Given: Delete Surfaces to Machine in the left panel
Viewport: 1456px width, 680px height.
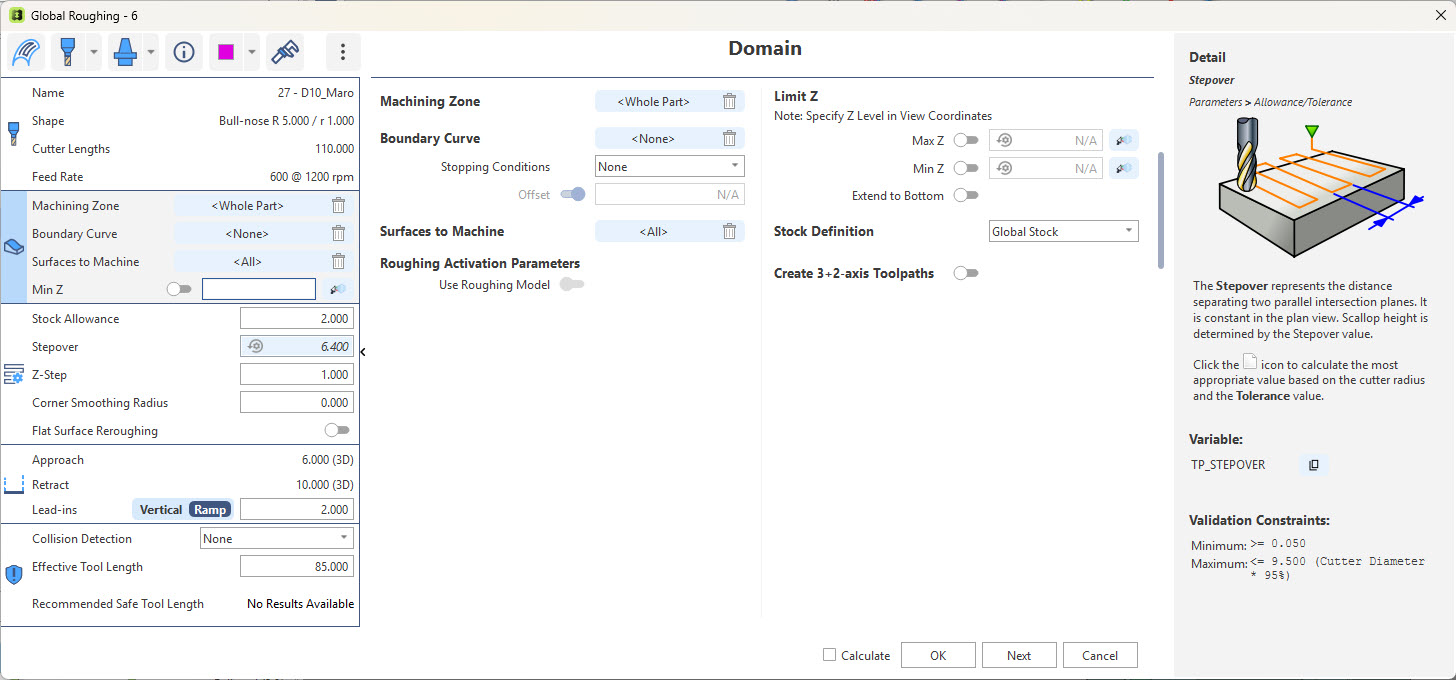Looking at the screenshot, I should coord(339,262).
